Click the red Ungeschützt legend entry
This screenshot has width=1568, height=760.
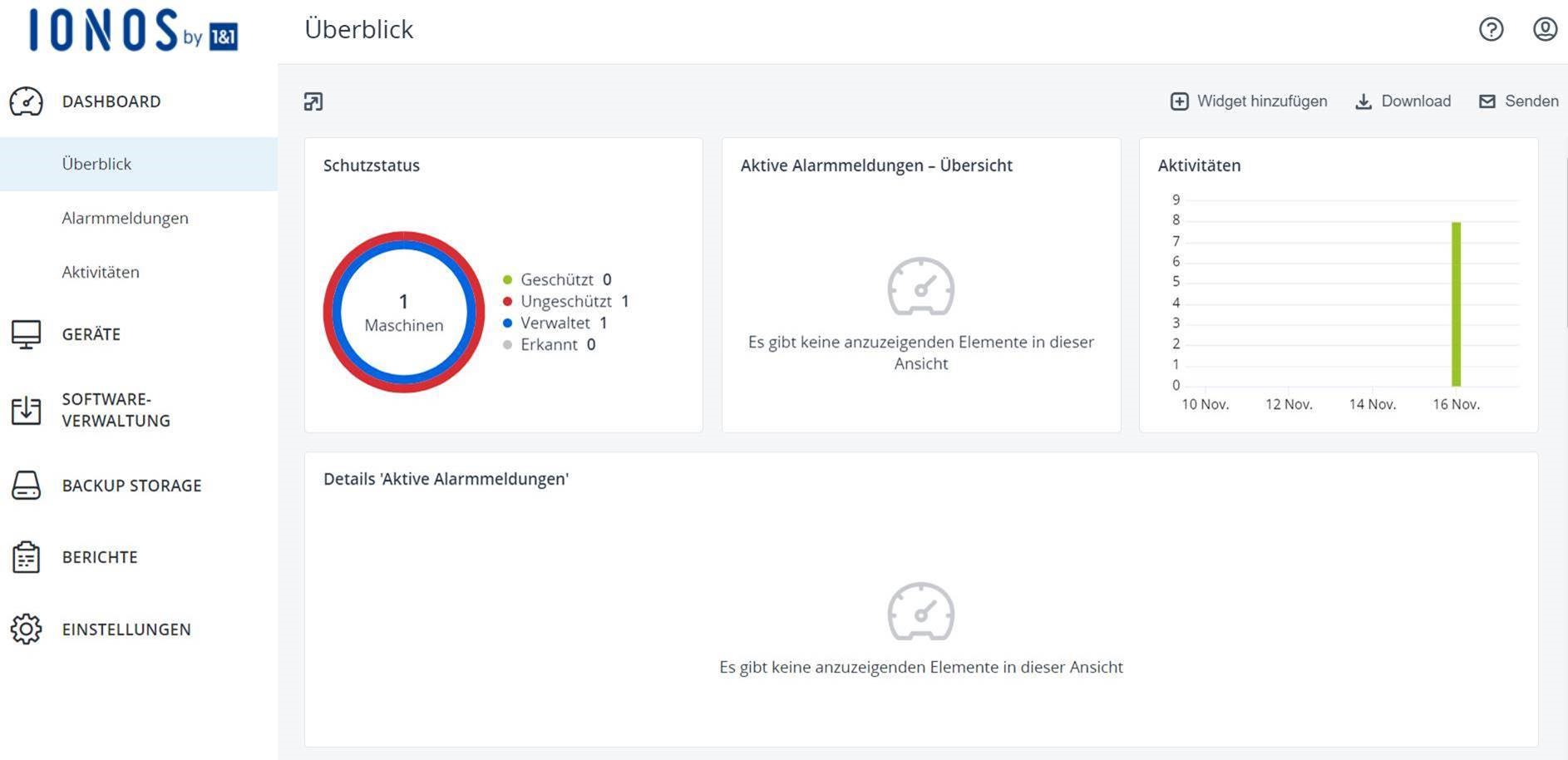pos(565,301)
